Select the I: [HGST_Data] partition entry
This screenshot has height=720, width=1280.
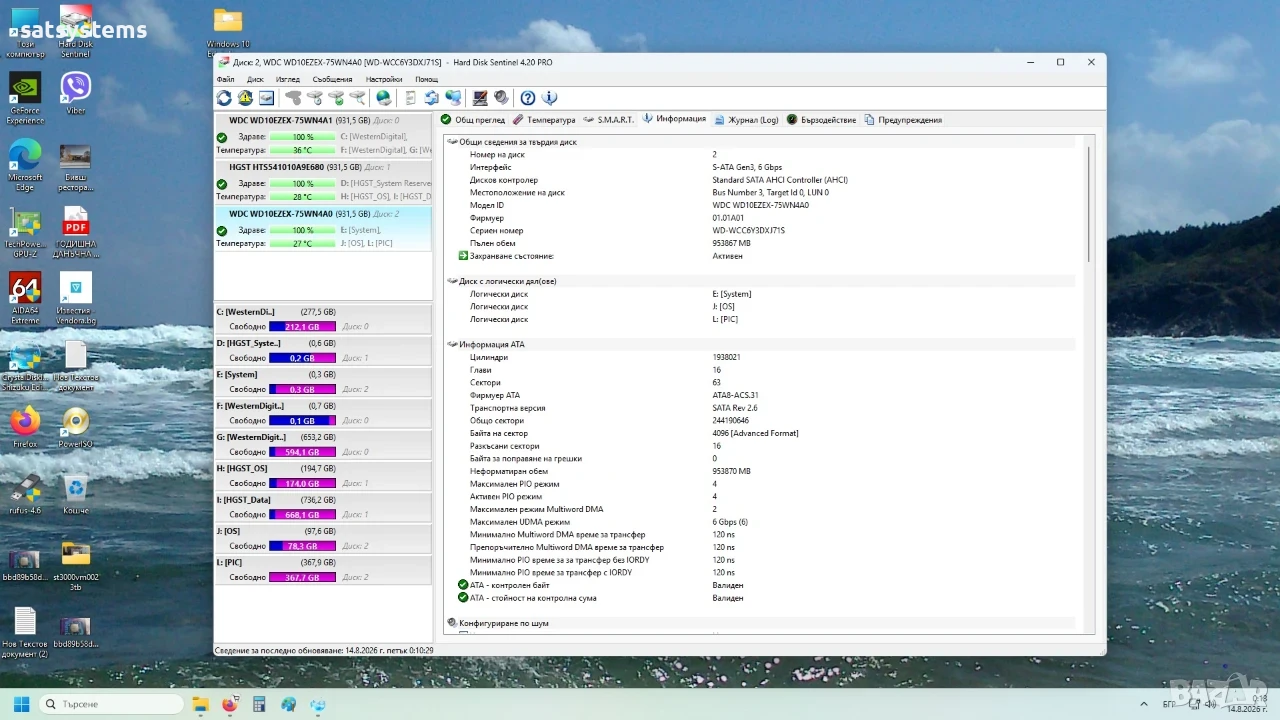point(323,506)
